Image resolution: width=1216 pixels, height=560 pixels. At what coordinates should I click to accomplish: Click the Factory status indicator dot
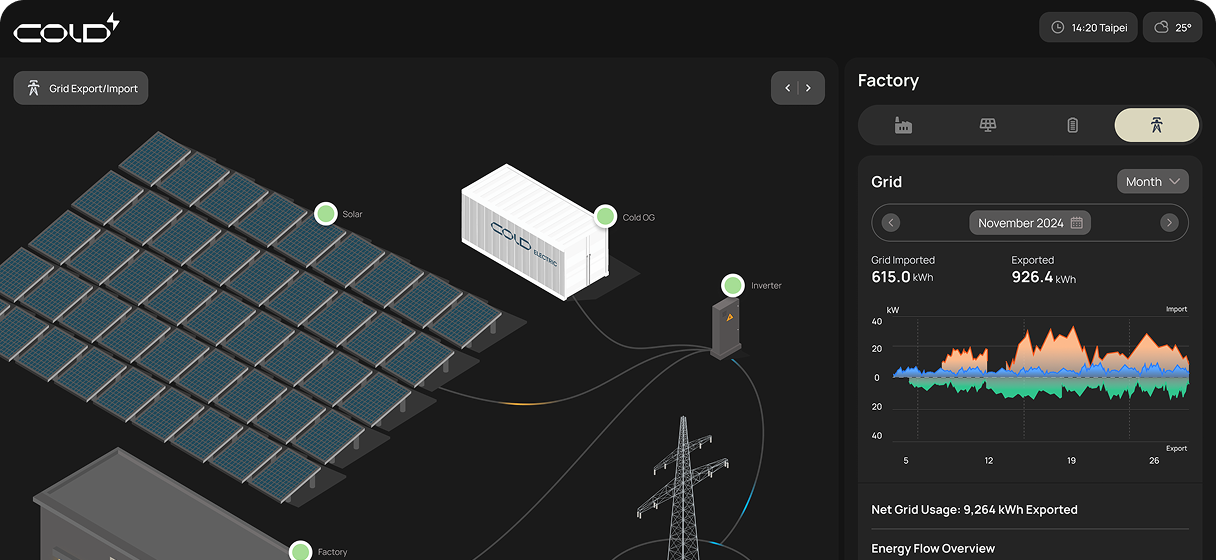pyautogui.click(x=301, y=551)
